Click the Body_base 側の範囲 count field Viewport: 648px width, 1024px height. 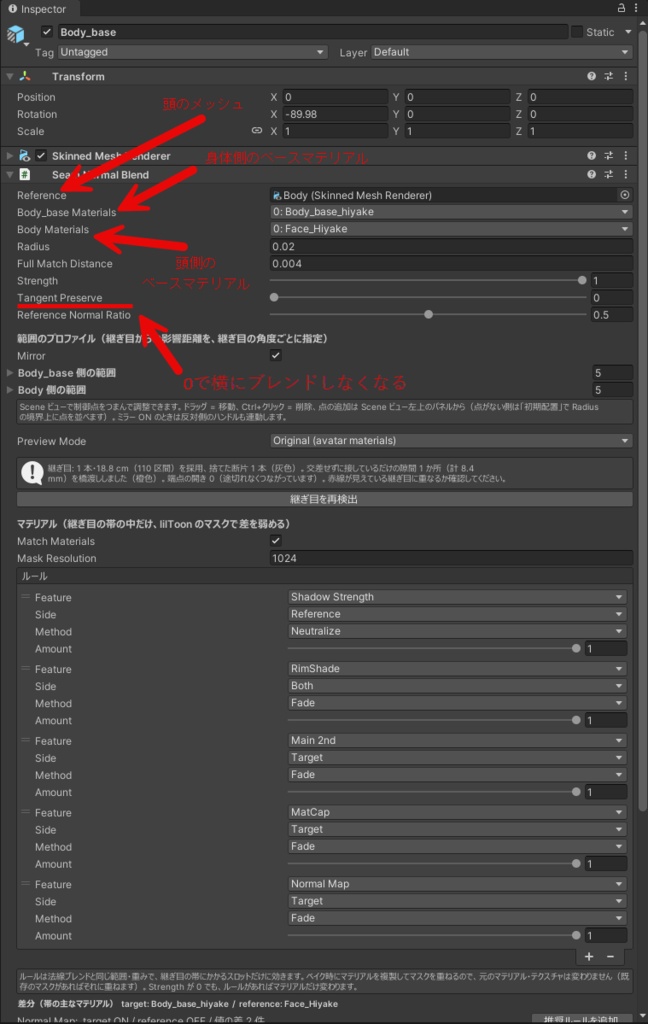click(x=612, y=373)
